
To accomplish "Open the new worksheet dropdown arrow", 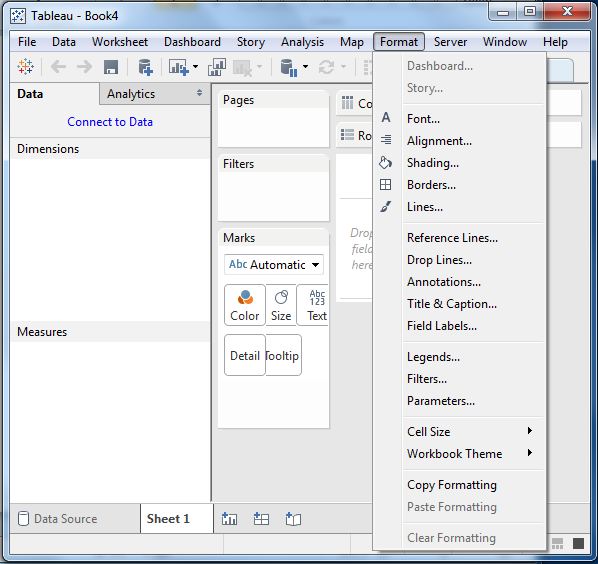I will [x=195, y=67].
